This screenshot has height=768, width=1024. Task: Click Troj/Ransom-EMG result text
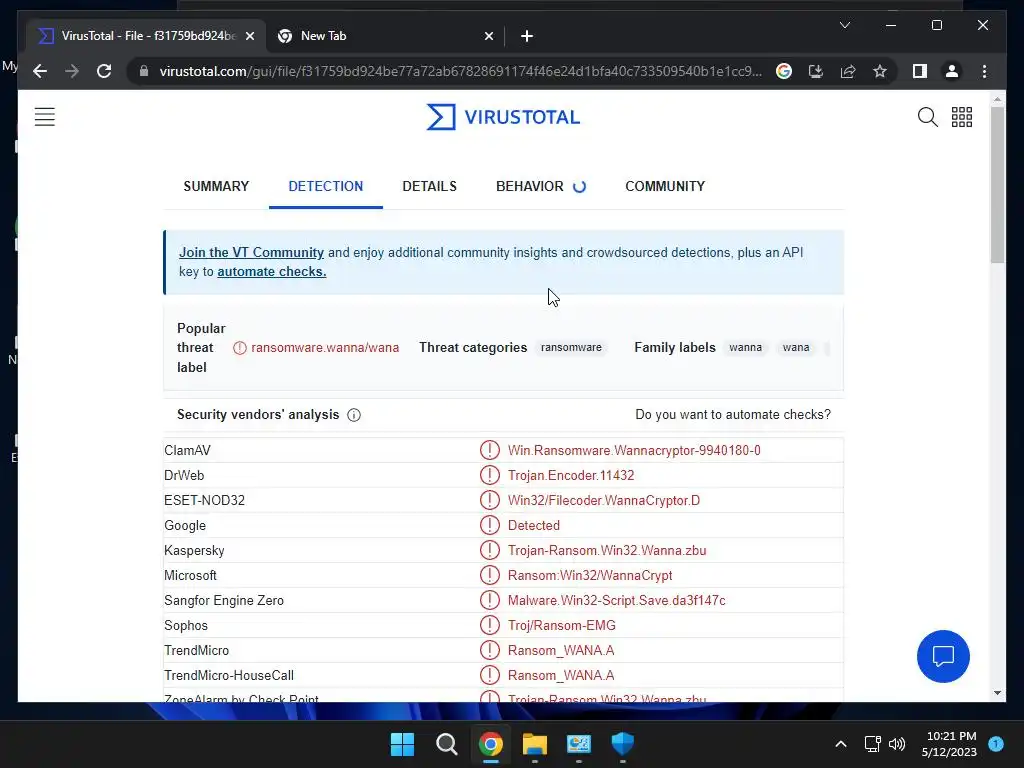point(562,626)
